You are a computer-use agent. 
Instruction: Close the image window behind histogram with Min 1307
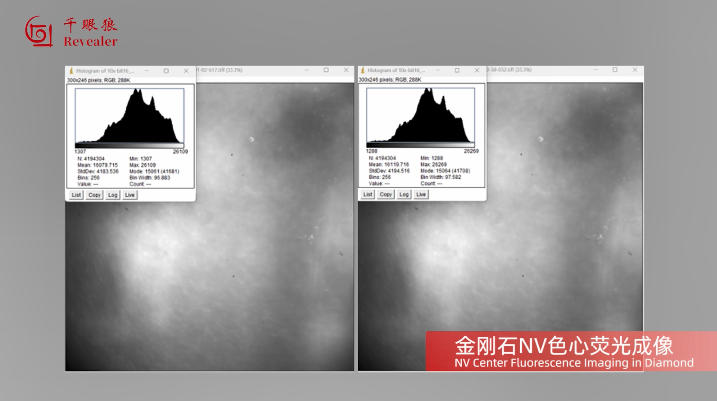point(346,70)
